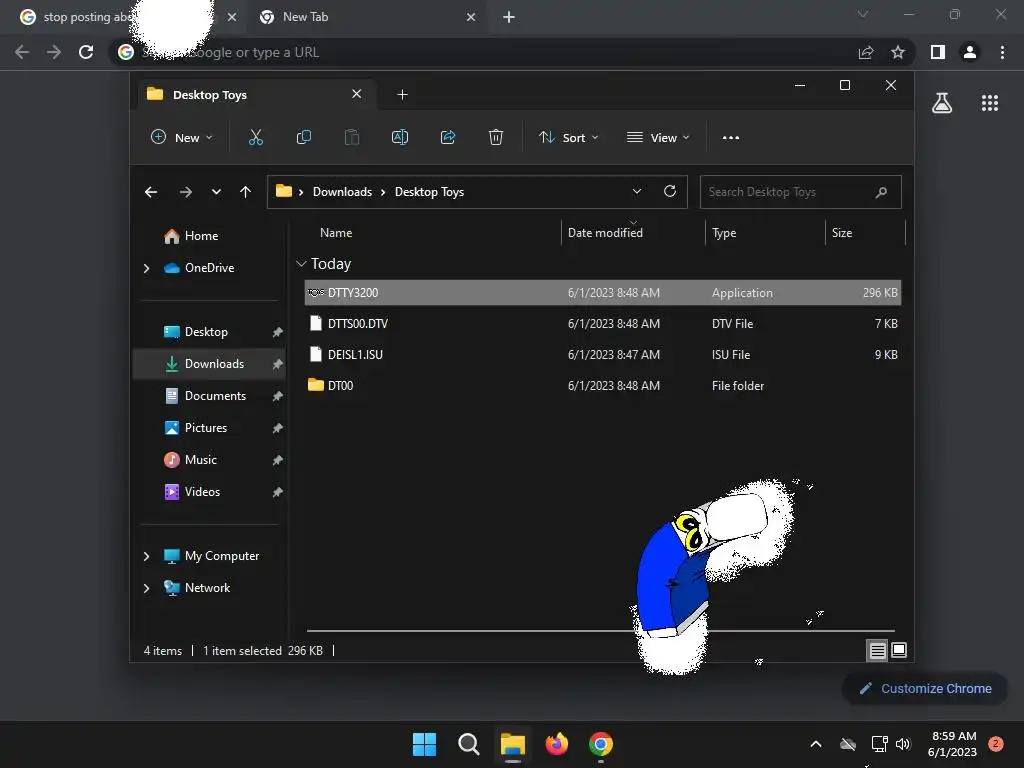Viewport: 1024px width, 768px height.
Task: Select the DTTS00.DTV file
Action: 602,324
